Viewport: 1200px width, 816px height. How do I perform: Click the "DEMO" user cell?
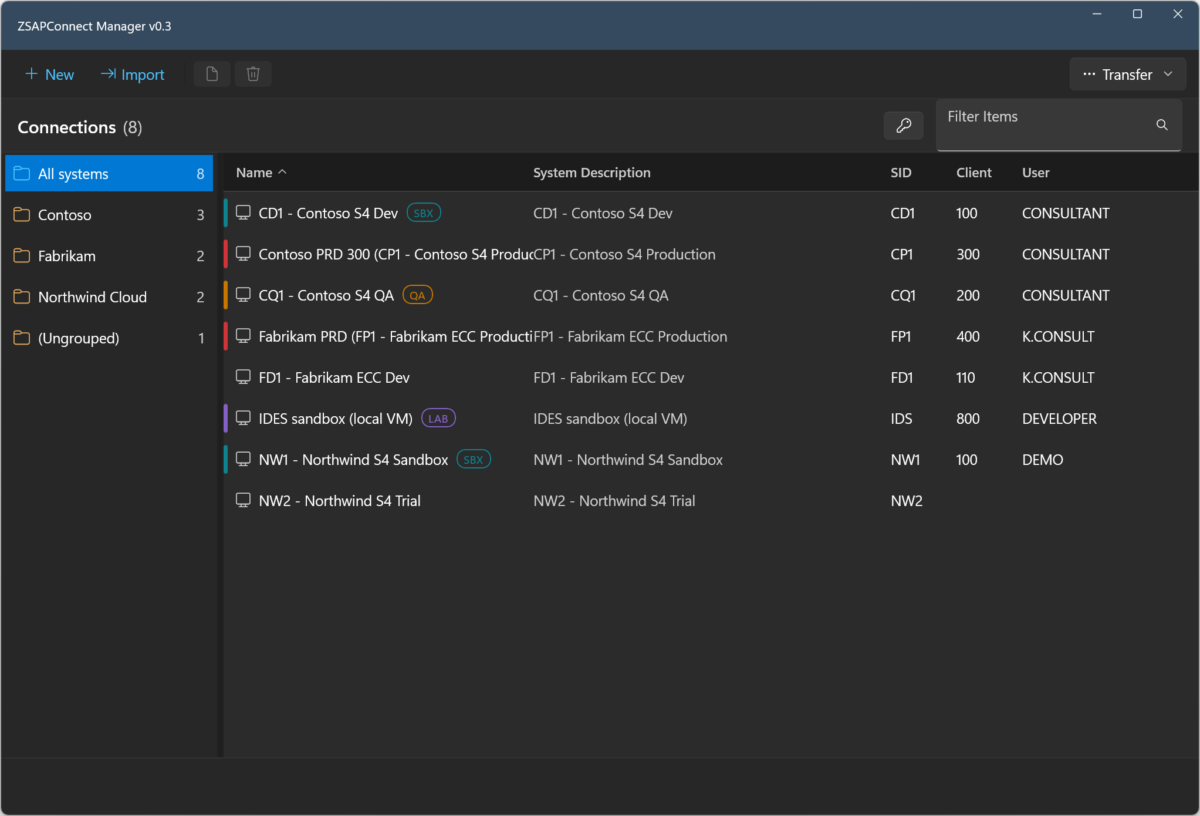[1043, 459]
